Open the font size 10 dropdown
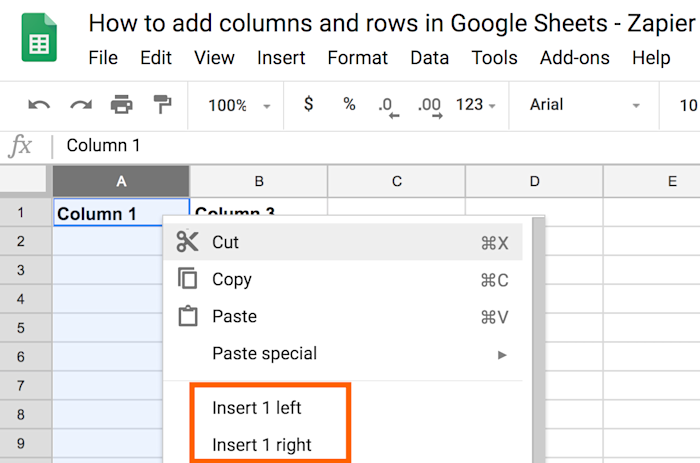Viewport: 700px width, 463px height. (x=689, y=105)
